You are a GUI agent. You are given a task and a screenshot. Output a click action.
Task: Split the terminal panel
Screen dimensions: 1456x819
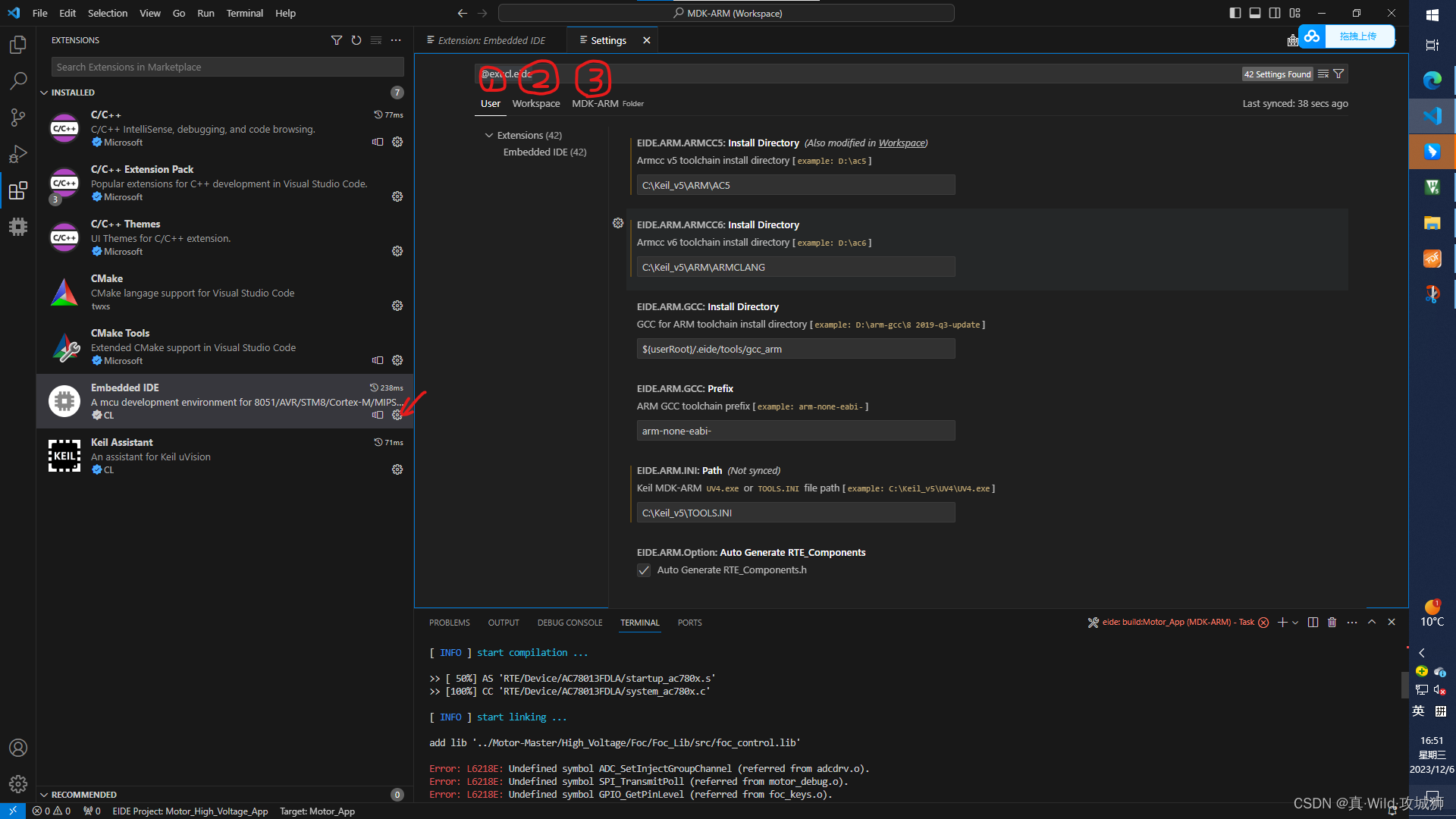[x=1313, y=622]
